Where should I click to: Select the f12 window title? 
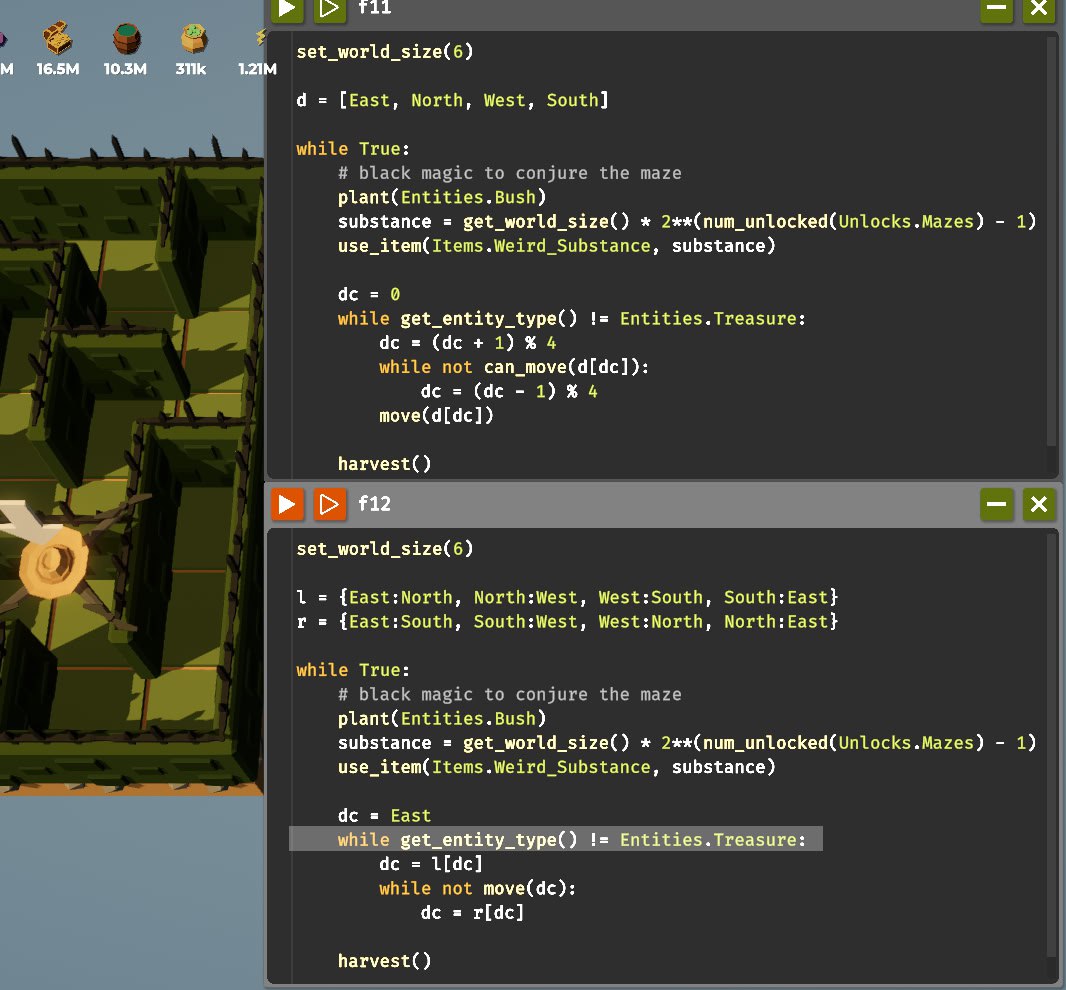click(x=374, y=504)
